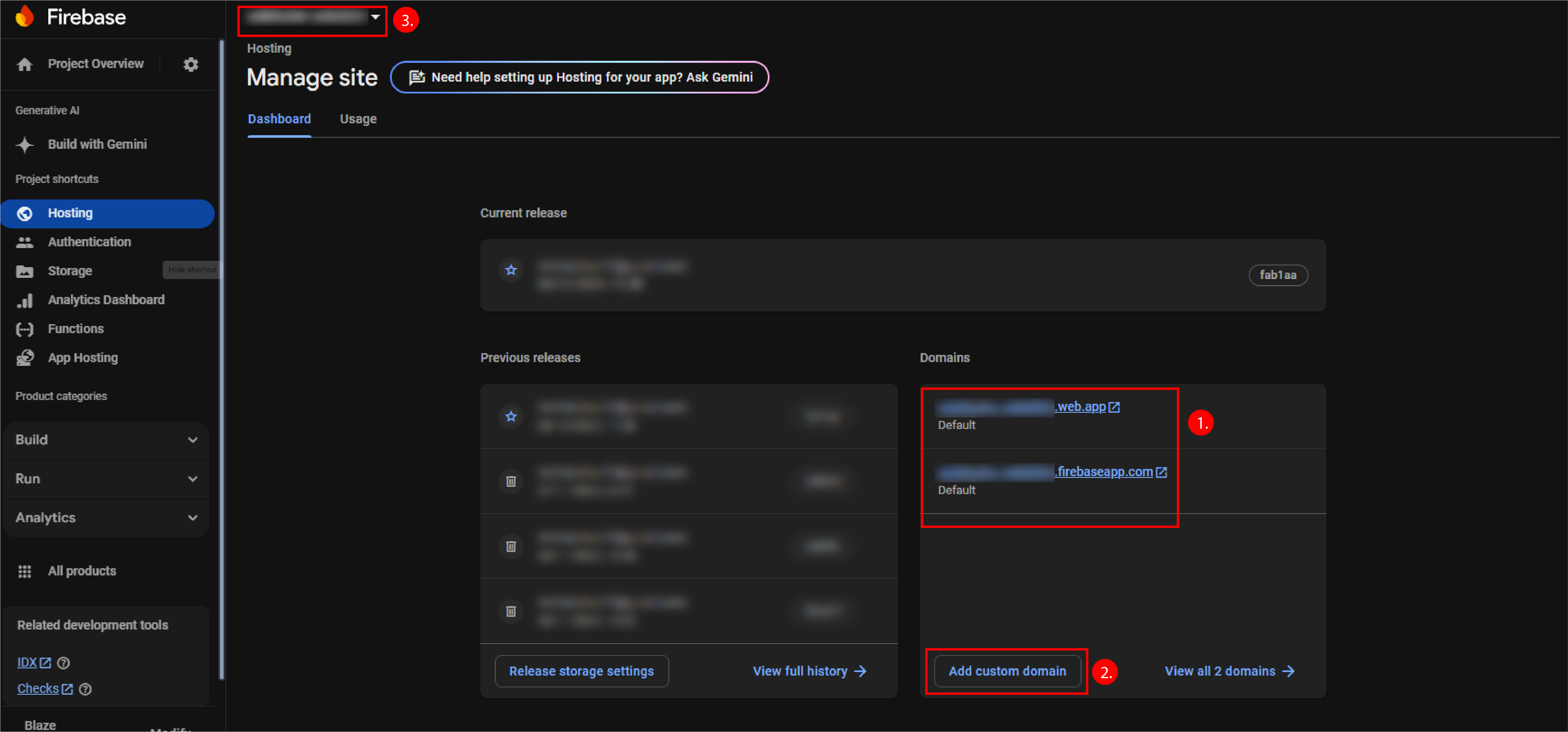Viewport: 1568px width, 732px height.
Task: Click the App Hosting icon
Action: point(24,358)
